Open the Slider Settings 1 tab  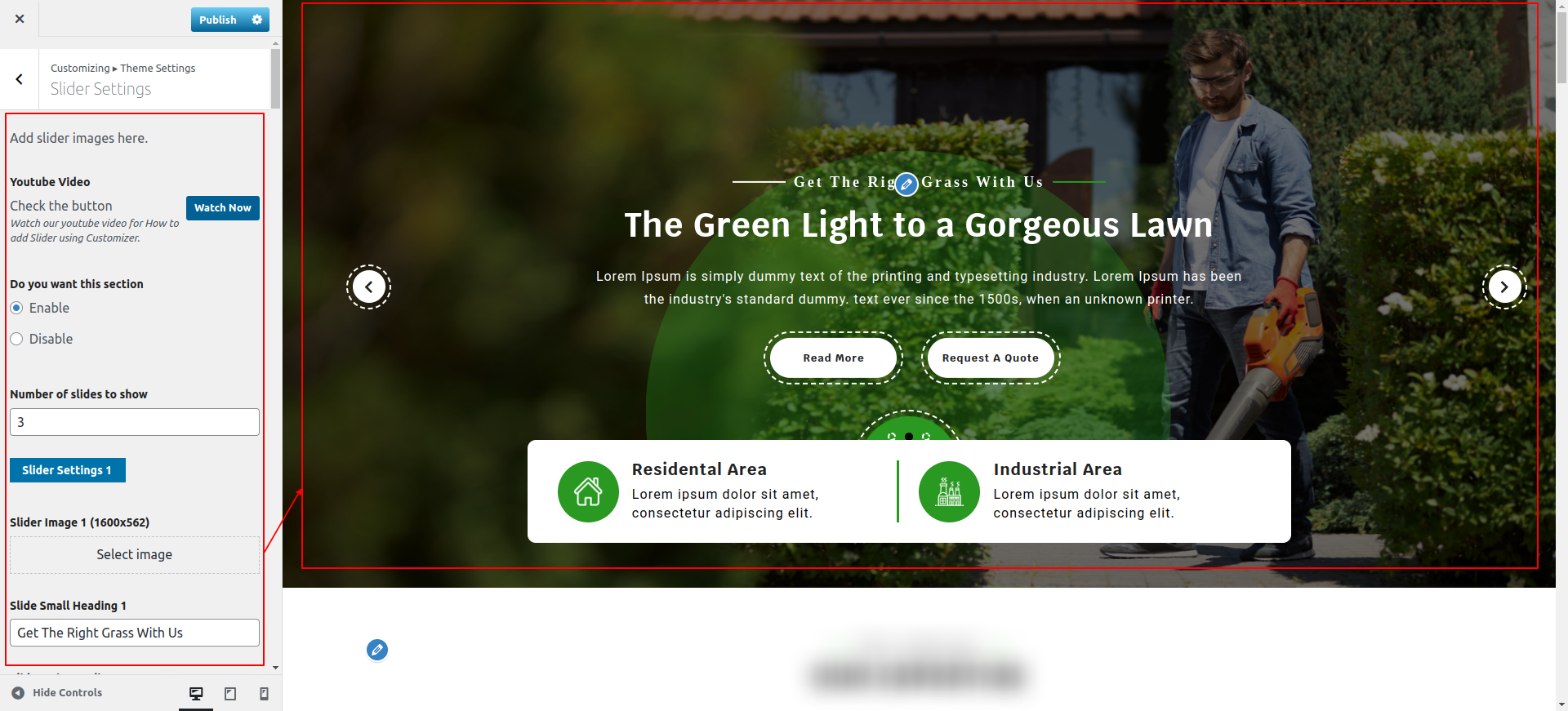click(68, 470)
